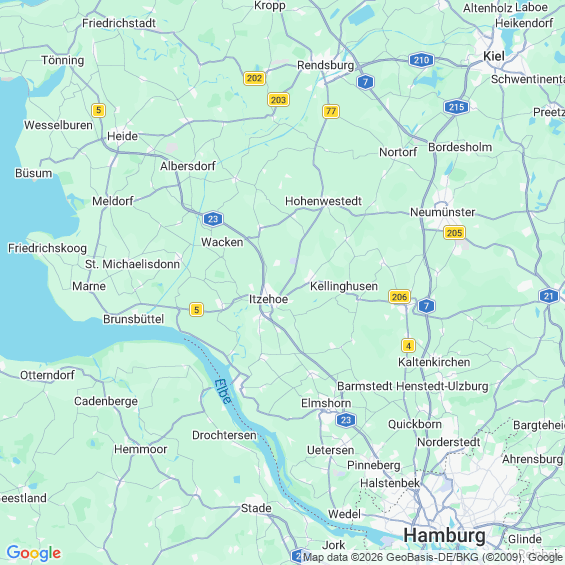Select the blue 215 highway shield
Screen dimensions: 565x565
click(x=456, y=107)
